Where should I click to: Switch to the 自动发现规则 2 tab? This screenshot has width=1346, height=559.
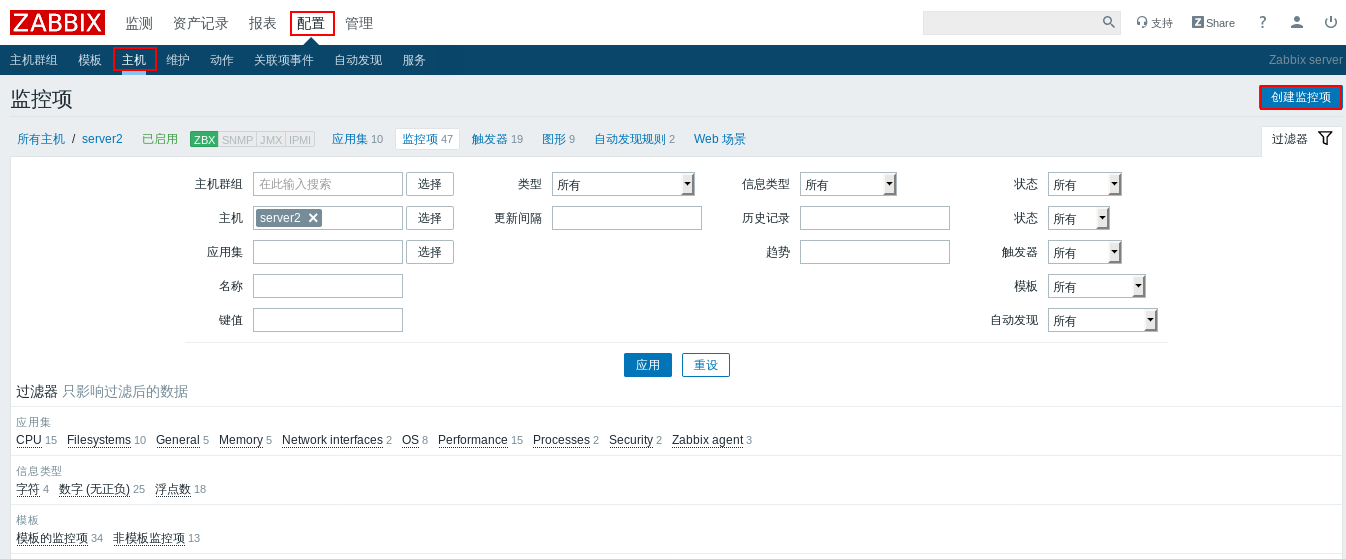634,139
